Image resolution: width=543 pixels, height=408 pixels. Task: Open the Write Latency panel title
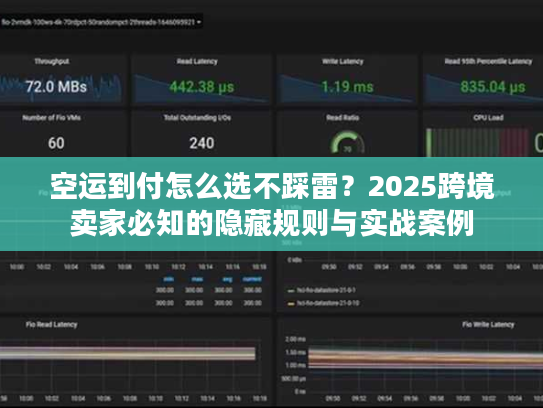[x=343, y=61]
